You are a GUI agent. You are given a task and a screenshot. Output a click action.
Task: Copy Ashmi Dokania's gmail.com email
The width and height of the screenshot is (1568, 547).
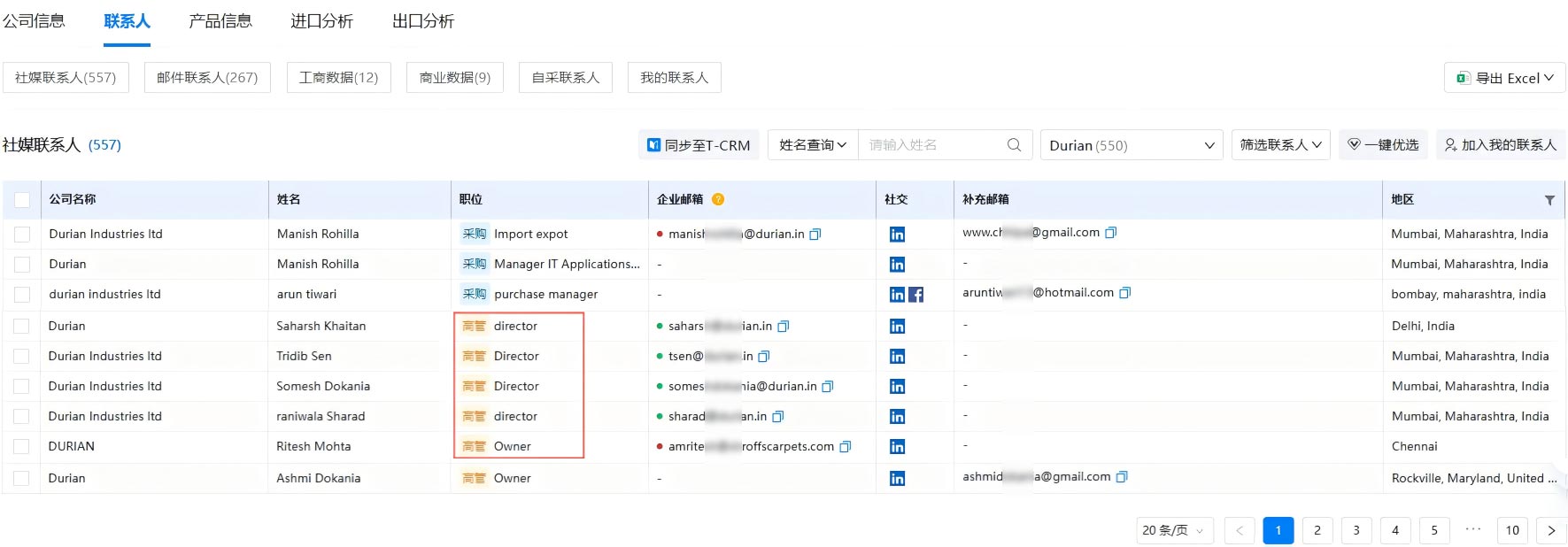tap(1122, 477)
